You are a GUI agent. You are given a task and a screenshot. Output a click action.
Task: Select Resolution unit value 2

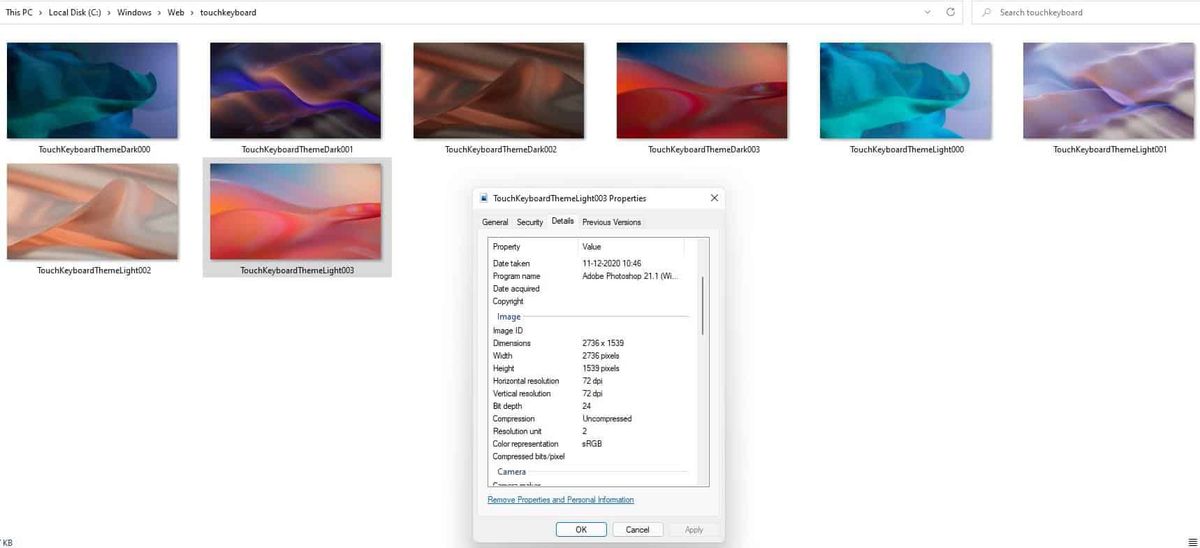pos(585,431)
